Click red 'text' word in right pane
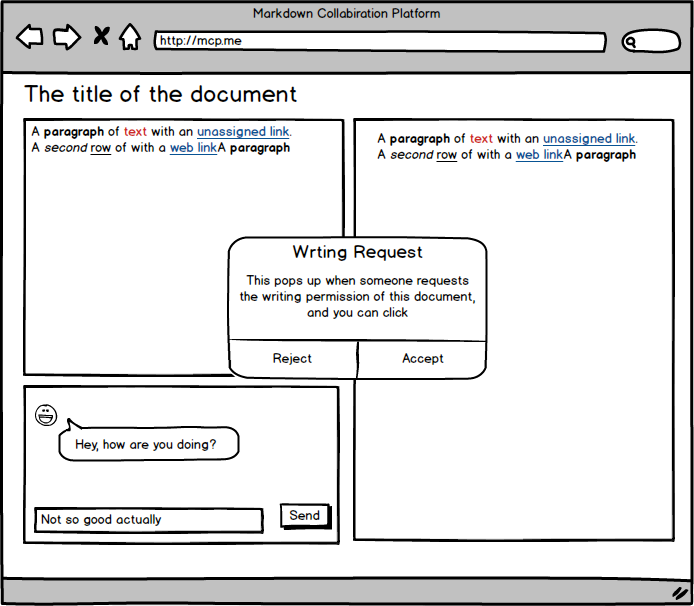Viewport: 694px width, 606px height. point(481,139)
